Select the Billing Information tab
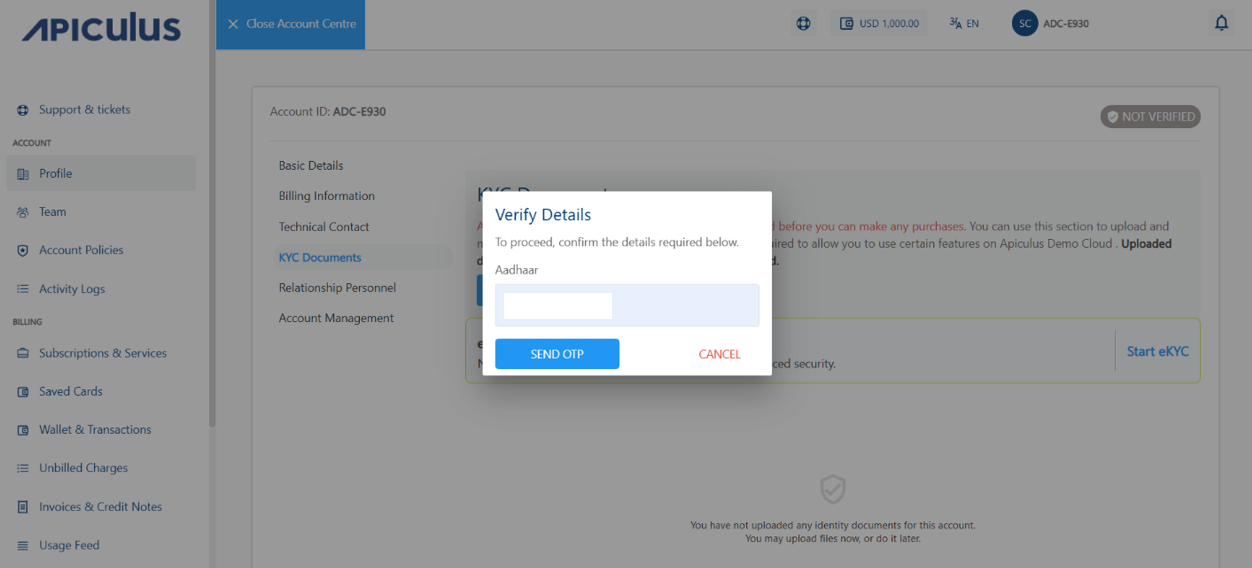This screenshot has height=568, width=1252. 327,196
